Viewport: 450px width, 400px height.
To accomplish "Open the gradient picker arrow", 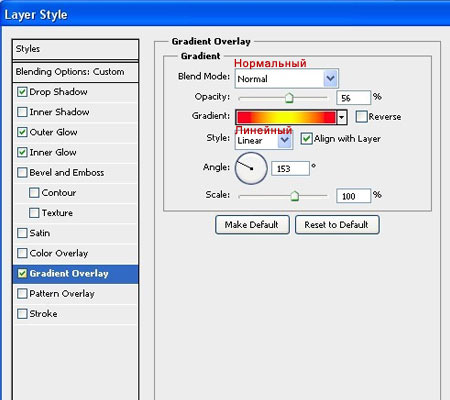I will click(x=342, y=117).
